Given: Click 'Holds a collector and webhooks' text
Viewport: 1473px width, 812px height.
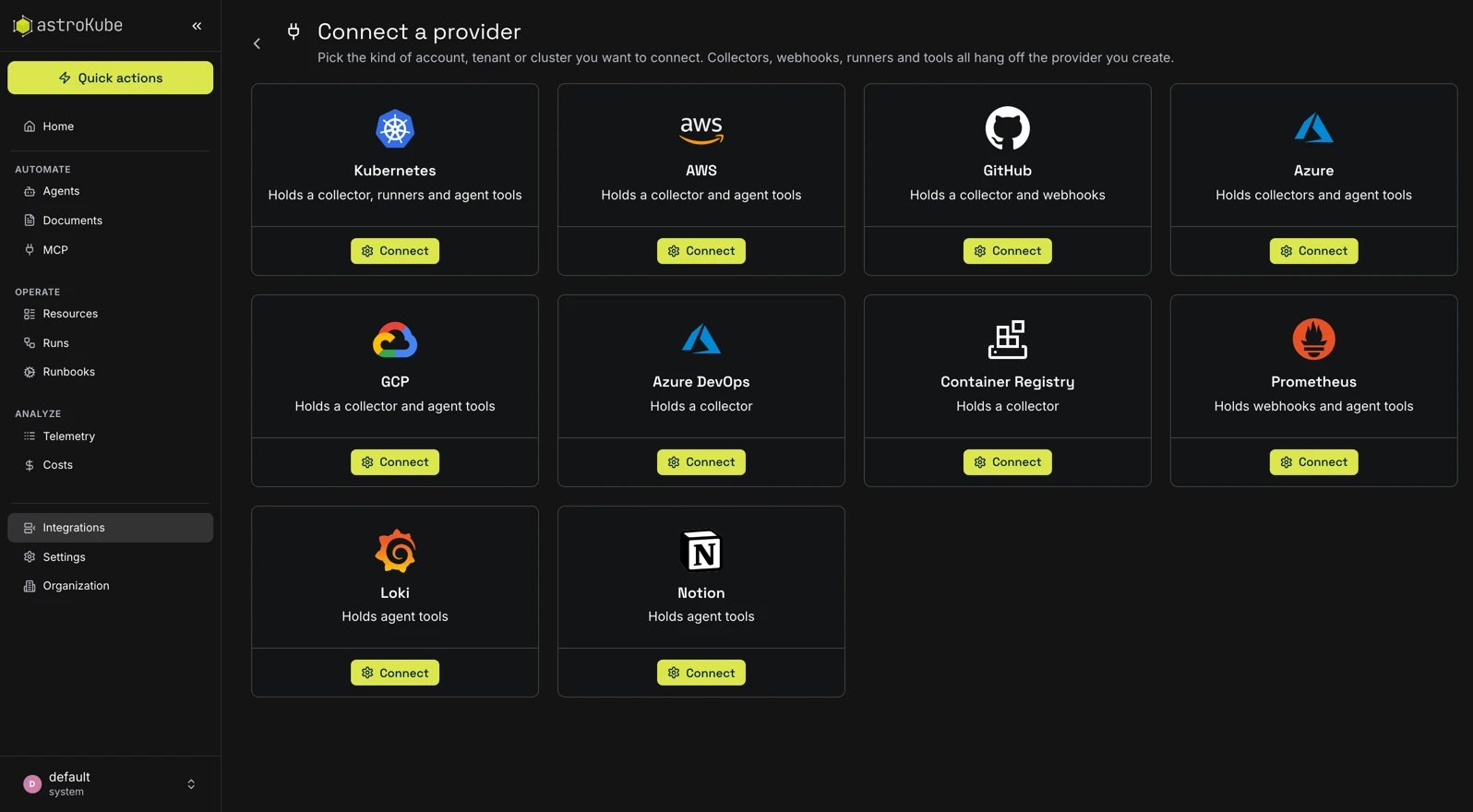Looking at the screenshot, I should click(x=1007, y=195).
